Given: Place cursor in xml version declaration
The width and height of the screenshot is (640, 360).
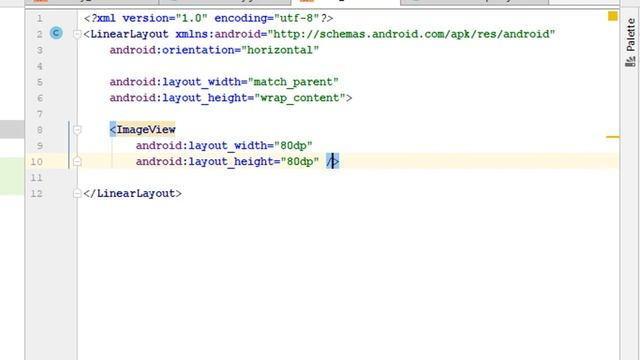Looking at the screenshot, I should (209, 18).
